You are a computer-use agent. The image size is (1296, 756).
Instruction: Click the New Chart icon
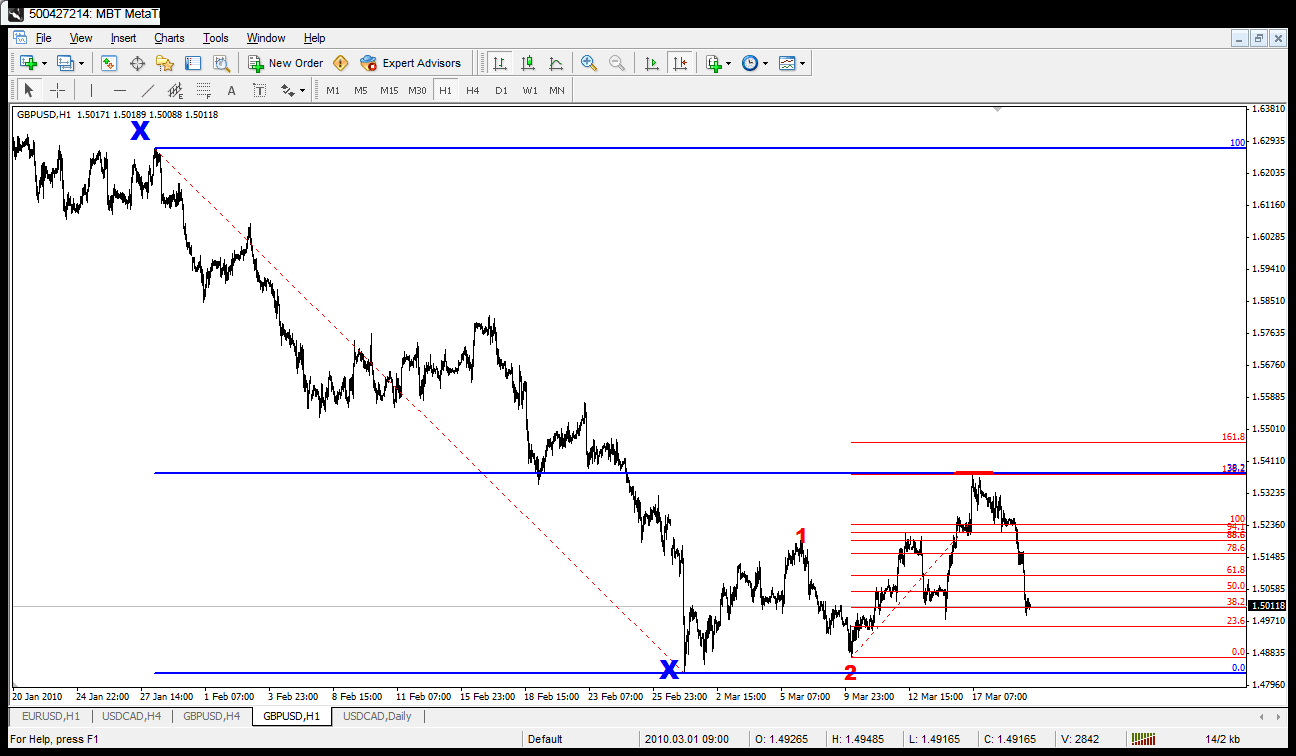(27, 63)
